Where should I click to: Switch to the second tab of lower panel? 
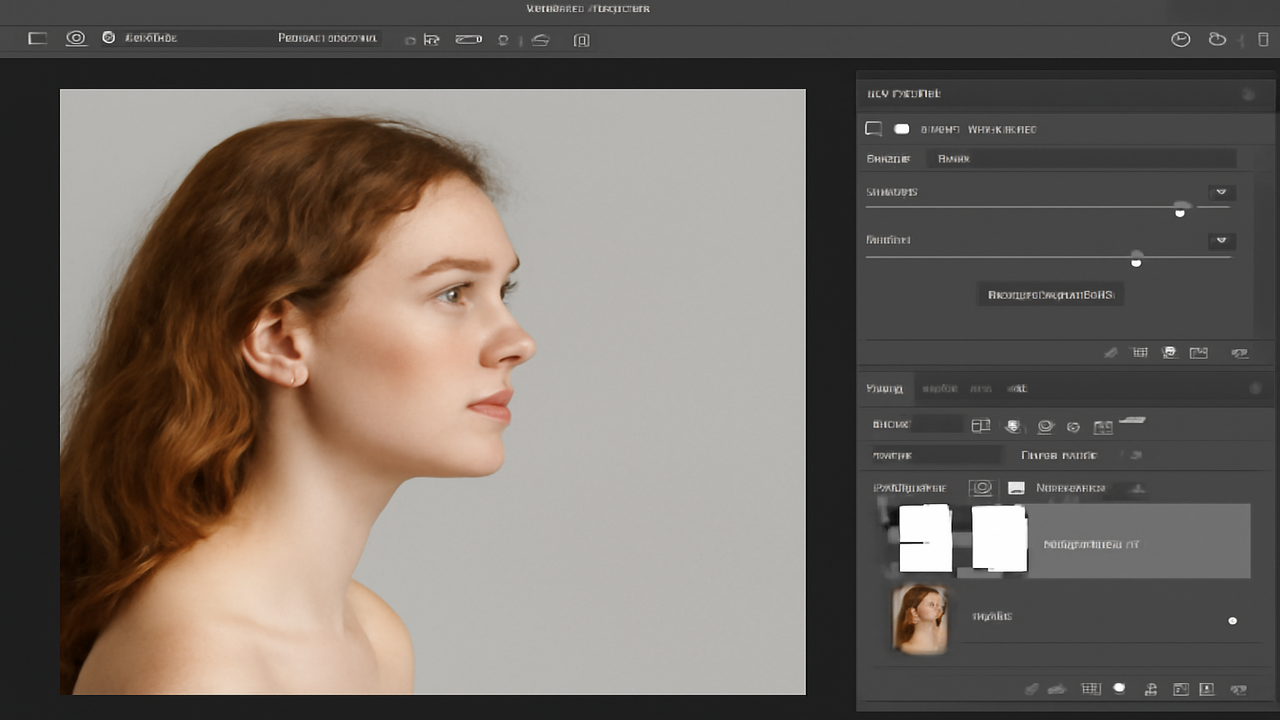tap(939, 388)
